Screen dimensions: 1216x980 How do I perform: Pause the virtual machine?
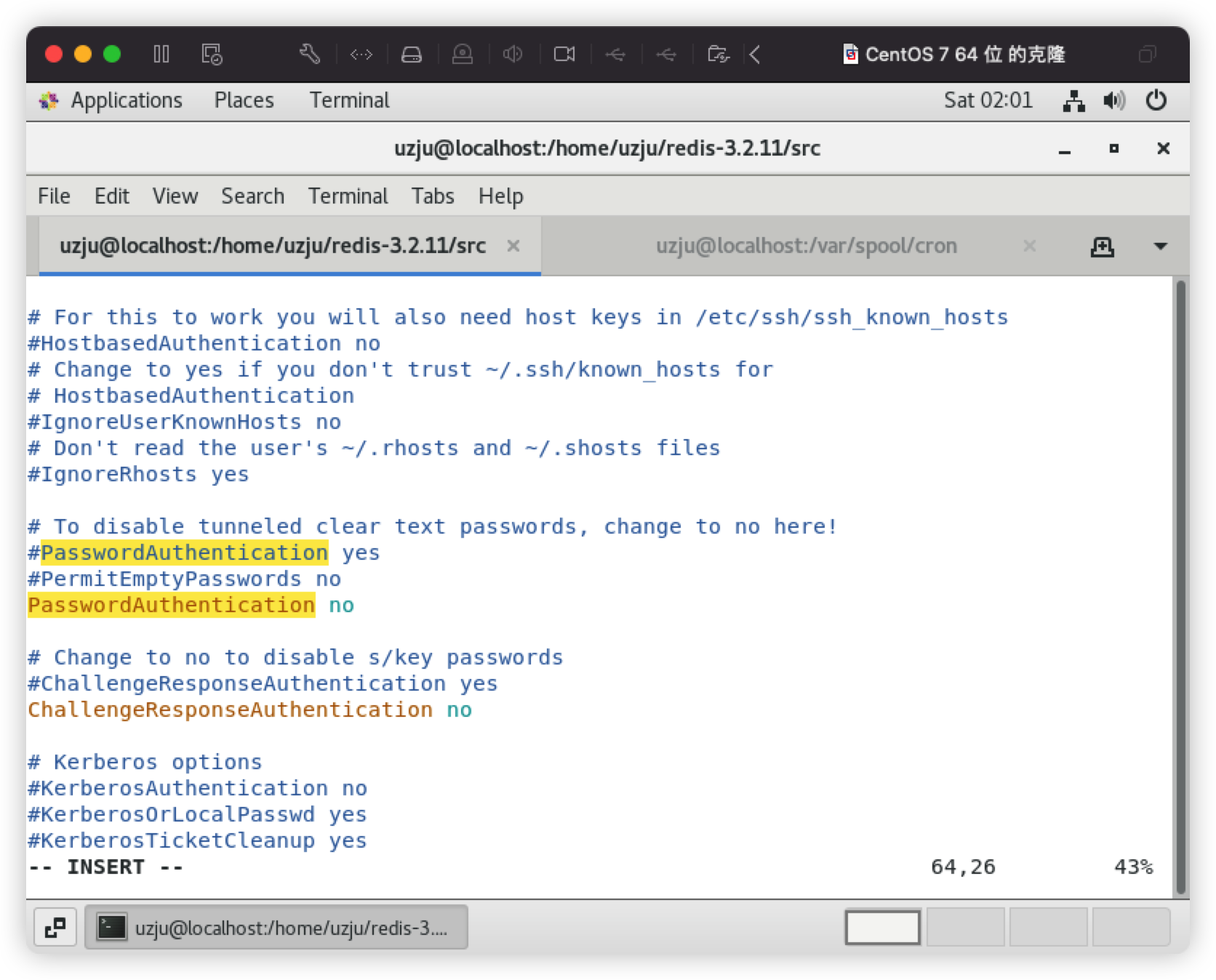click(x=161, y=55)
